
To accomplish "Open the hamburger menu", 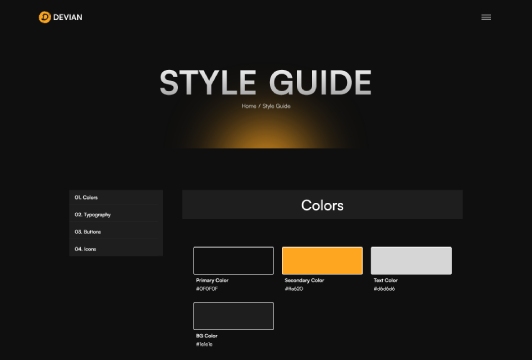I will (486, 17).
